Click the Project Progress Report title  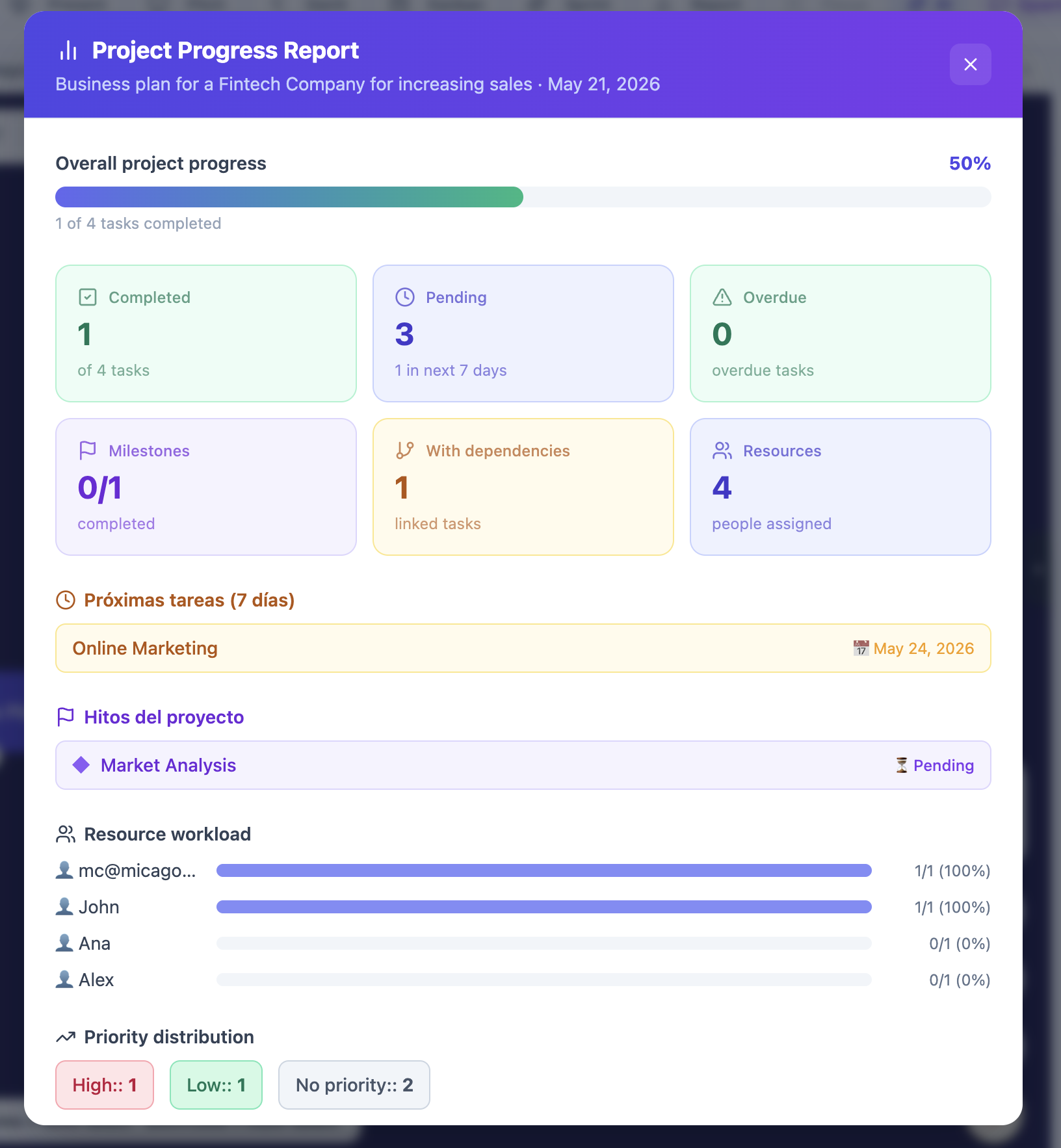click(x=226, y=51)
